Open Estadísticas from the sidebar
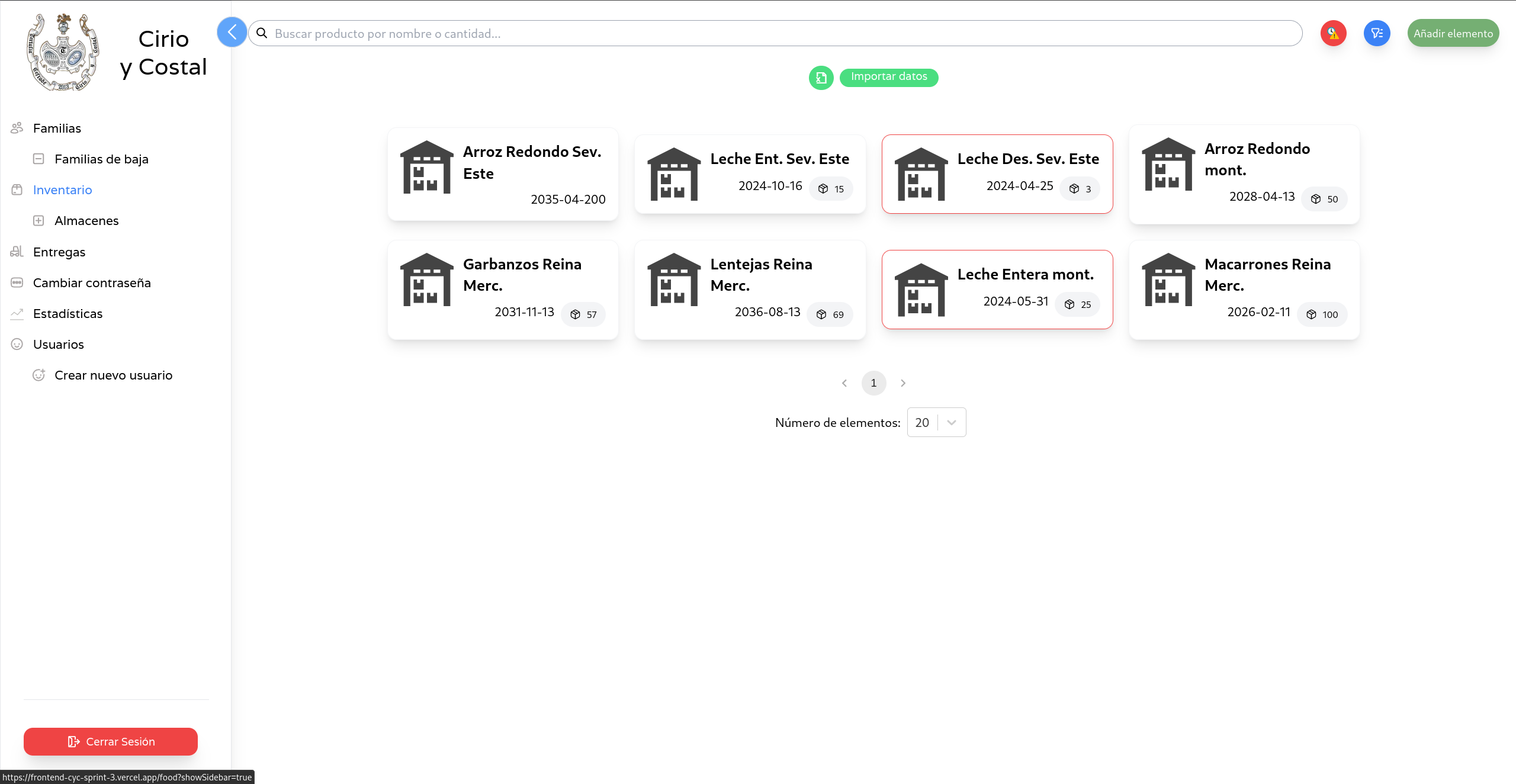This screenshot has height=784, width=1516. [x=68, y=314]
